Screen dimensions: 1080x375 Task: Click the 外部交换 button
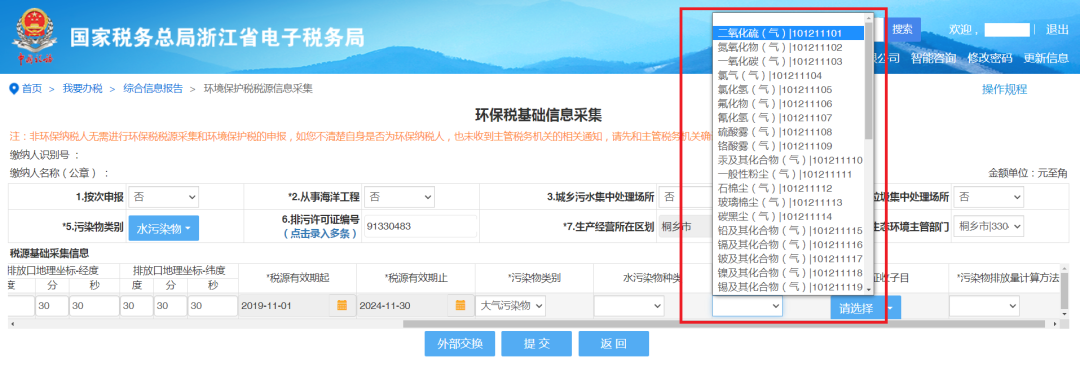(459, 344)
